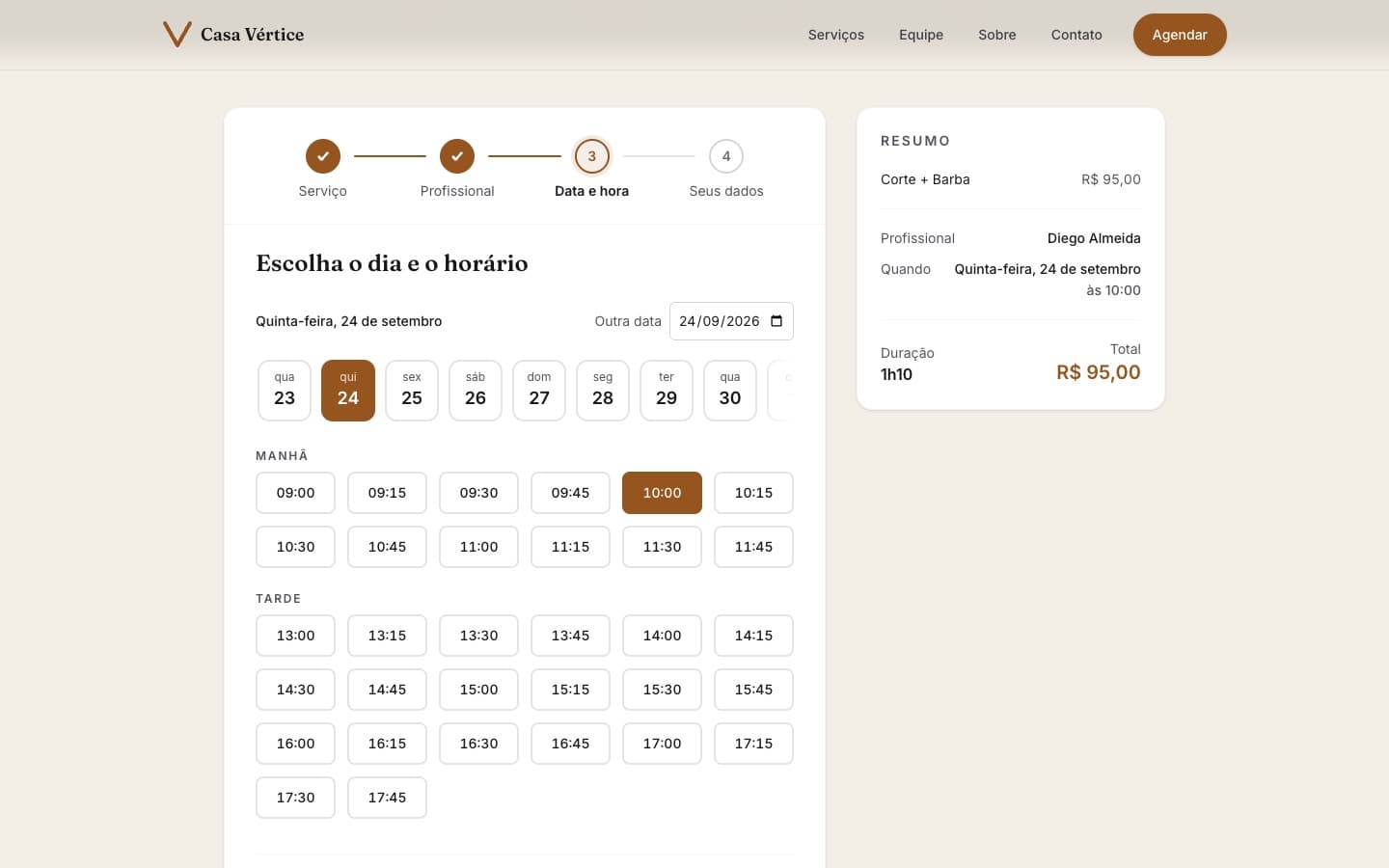This screenshot has height=868, width=1389.
Task: Pick the 10:45 morning slot
Action: (x=387, y=547)
